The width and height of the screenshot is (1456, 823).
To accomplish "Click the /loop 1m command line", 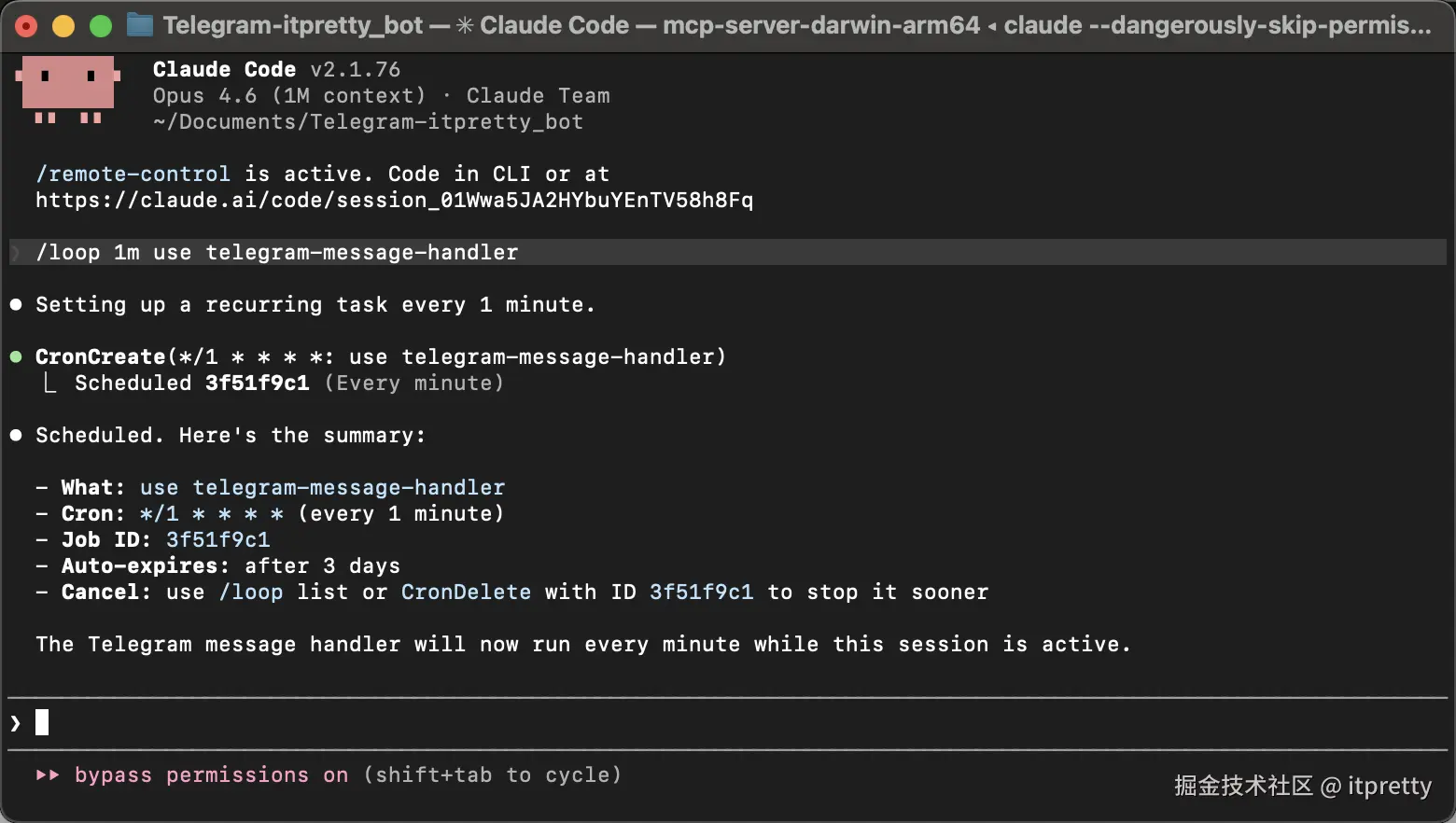I will (x=276, y=252).
